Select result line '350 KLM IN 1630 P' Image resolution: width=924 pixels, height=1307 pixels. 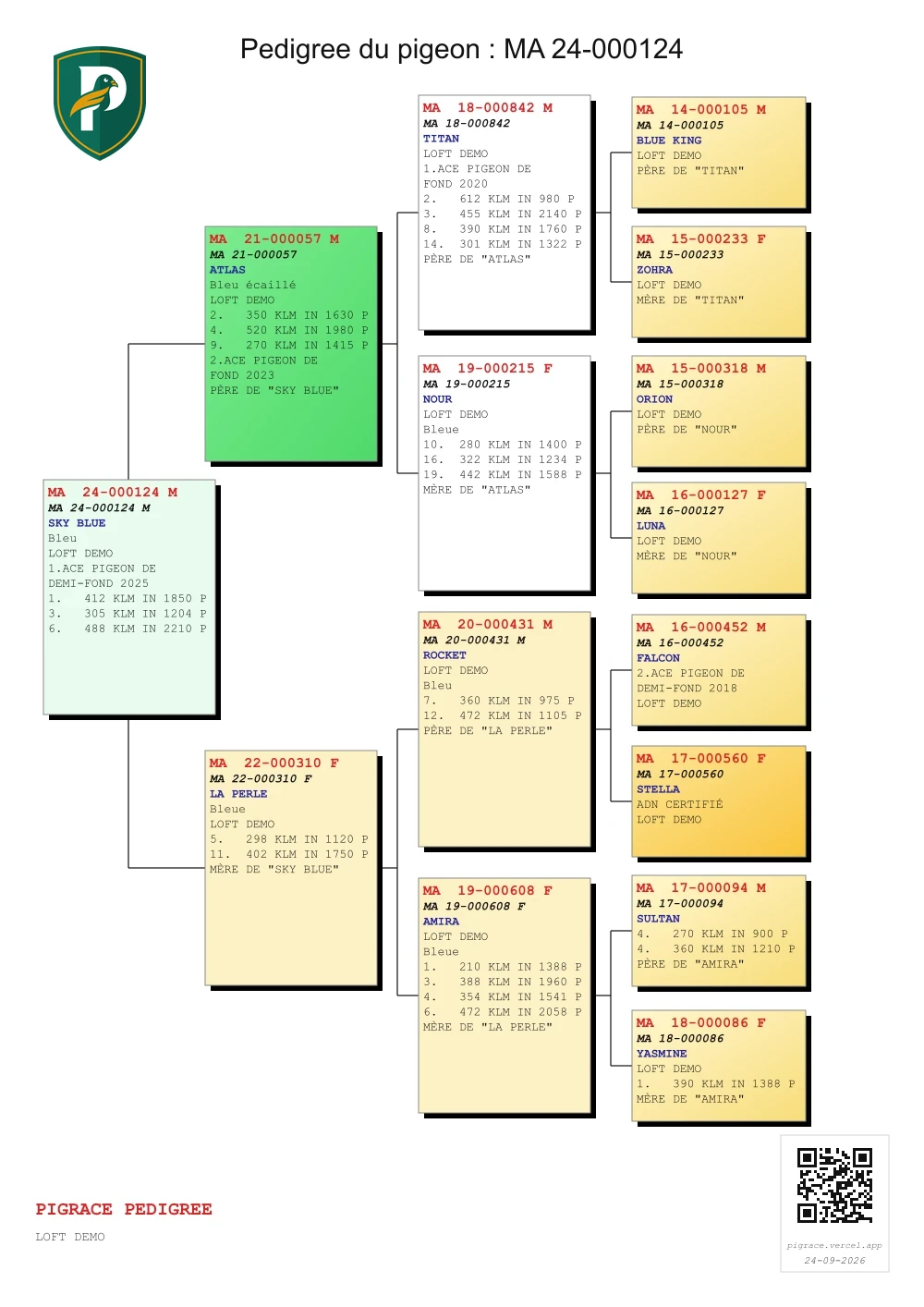coord(307,315)
